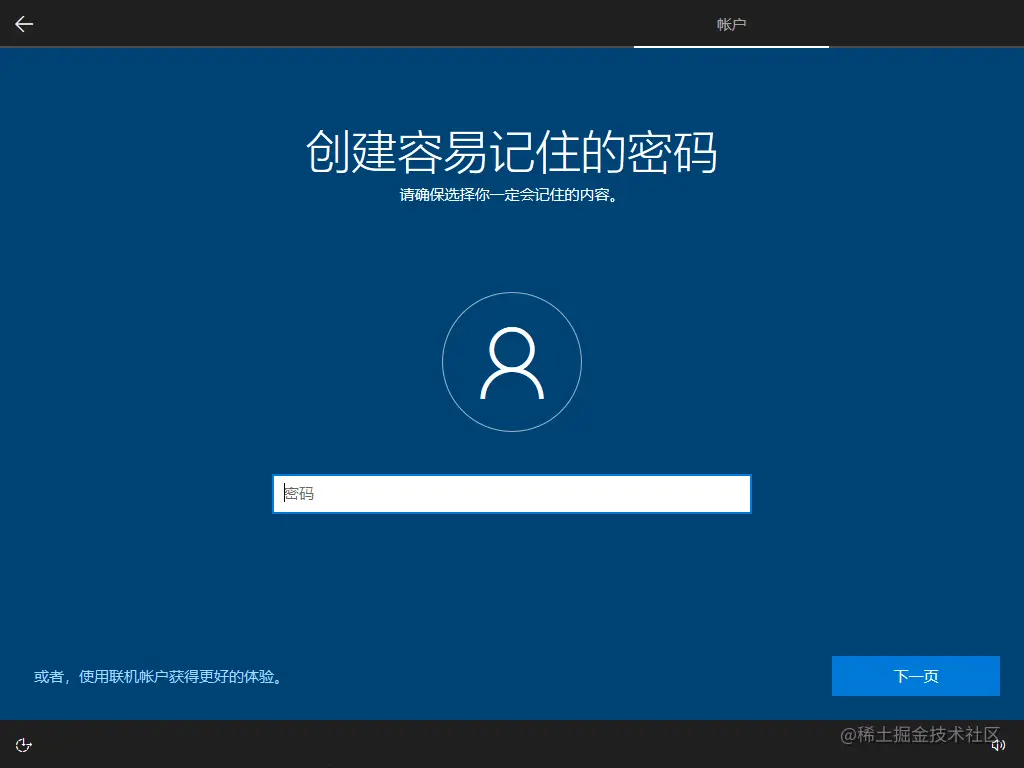Activate the accessibility icon in bottom corner
The width and height of the screenshot is (1024, 768).
(23, 744)
